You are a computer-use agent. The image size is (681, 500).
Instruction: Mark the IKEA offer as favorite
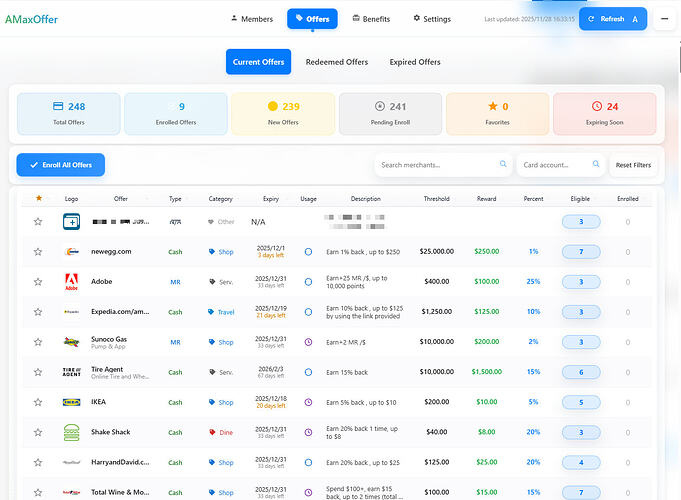[x=38, y=402]
